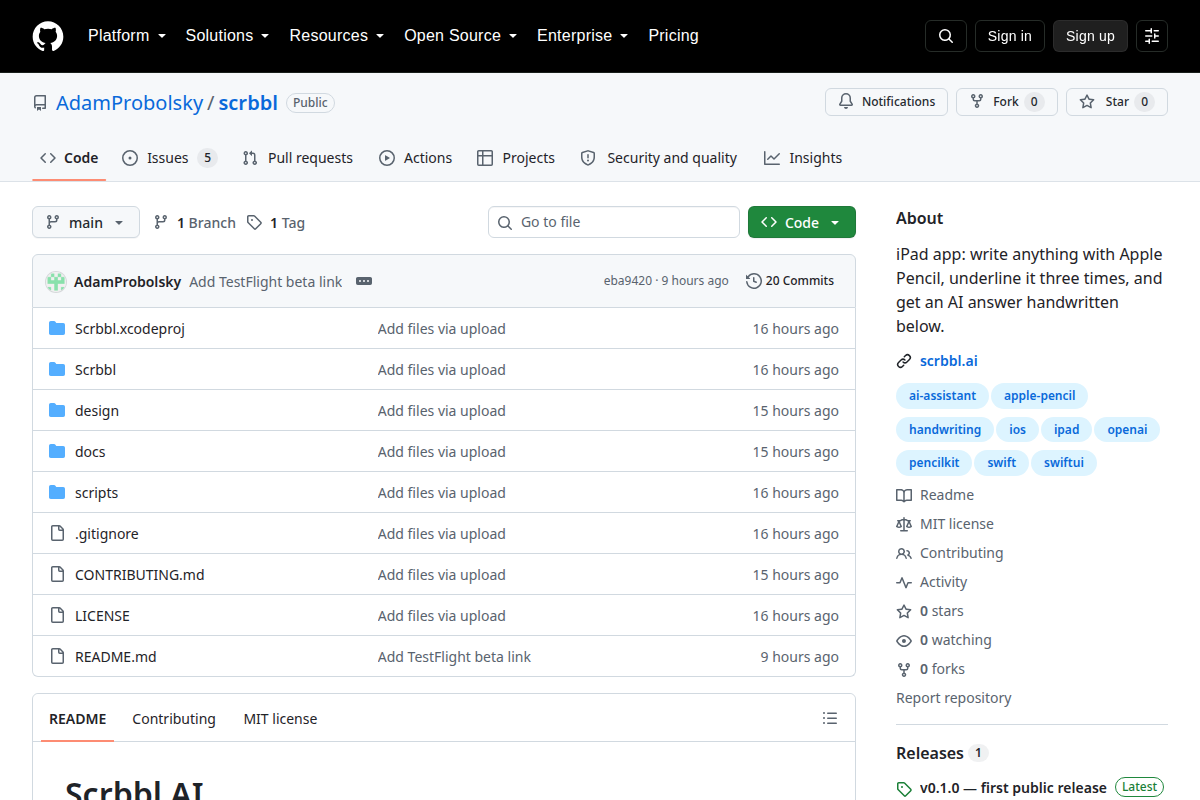Screen dimensions: 1200x800
Task: Click AdamProbolsky's avatar in commit bar
Action: pyautogui.click(x=56, y=281)
